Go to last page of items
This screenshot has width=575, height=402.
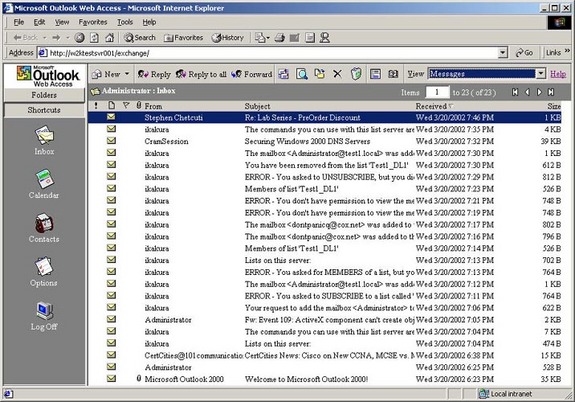[551, 92]
